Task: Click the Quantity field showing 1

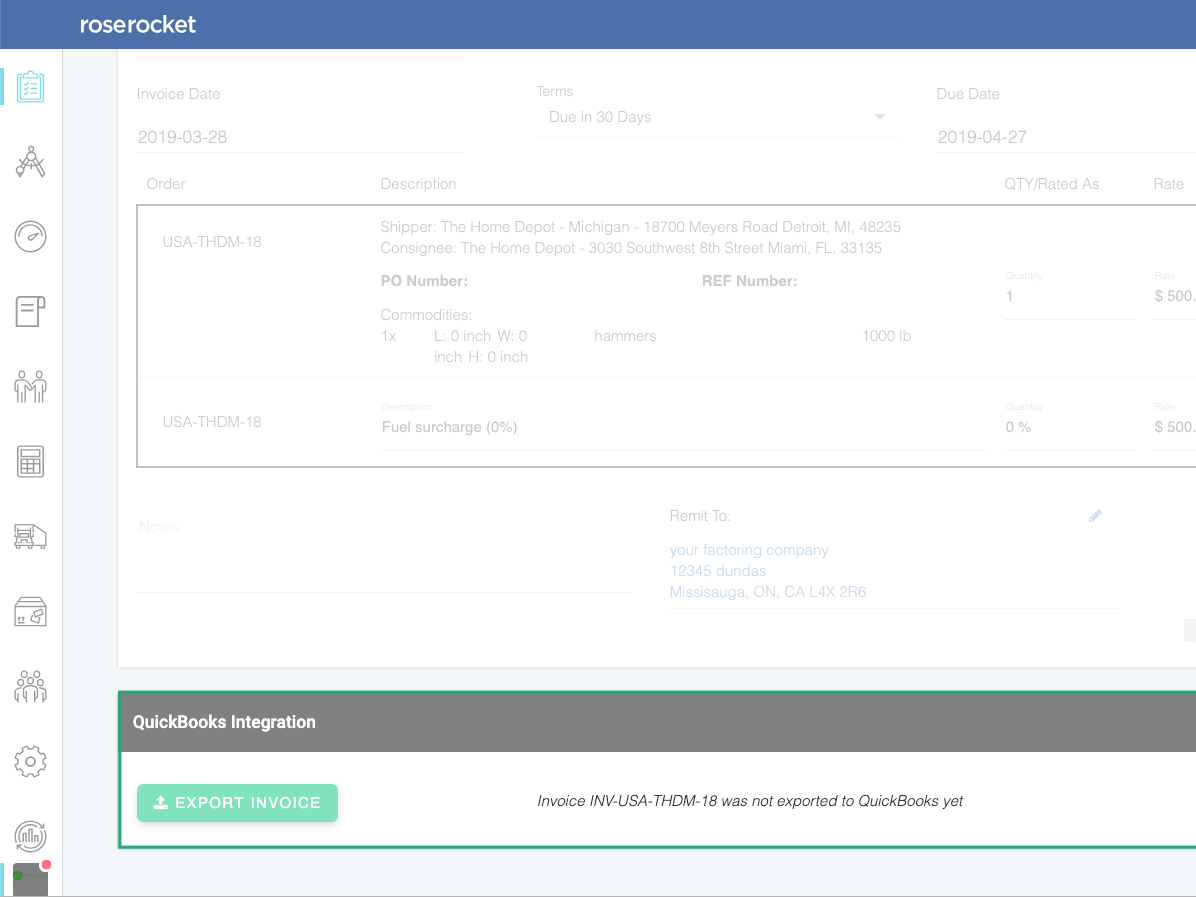Action: point(1069,296)
